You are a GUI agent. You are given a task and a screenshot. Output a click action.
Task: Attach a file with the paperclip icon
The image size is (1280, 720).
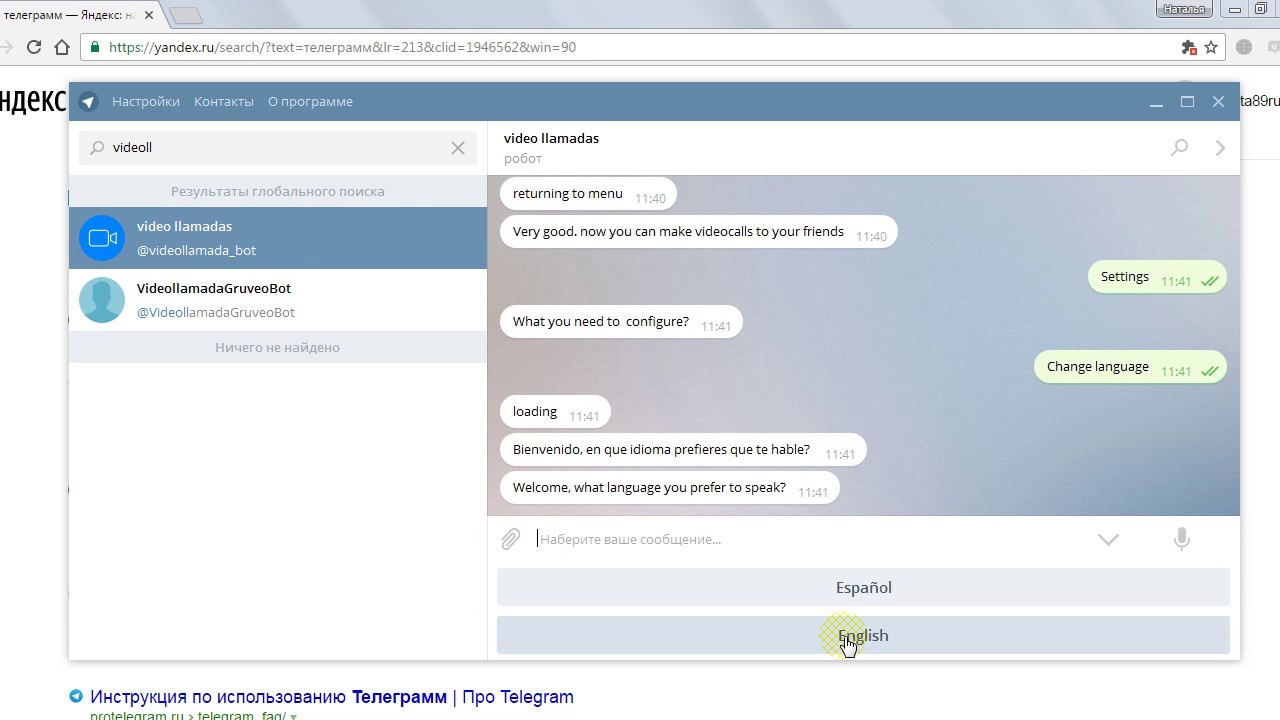(x=510, y=539)
